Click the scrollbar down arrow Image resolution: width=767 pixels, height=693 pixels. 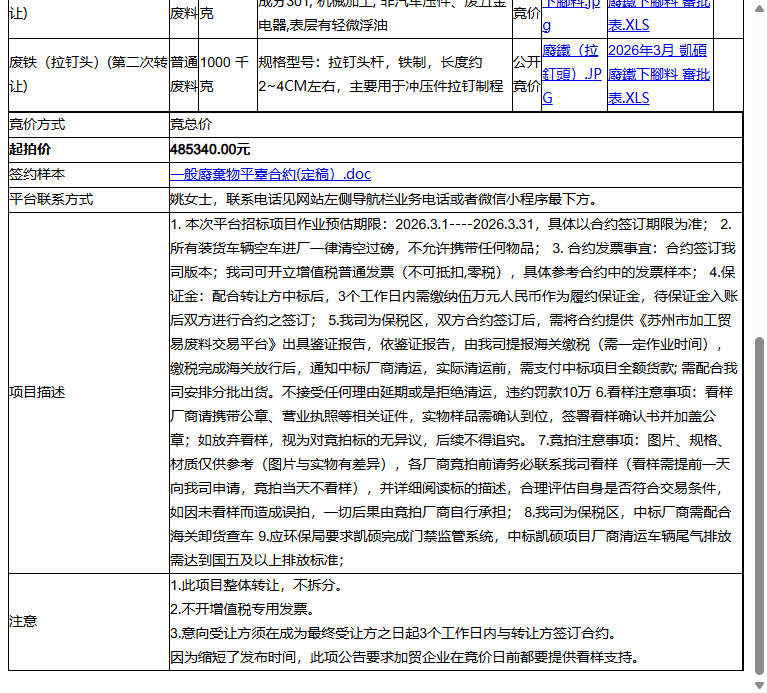click(x=759, y=685)
